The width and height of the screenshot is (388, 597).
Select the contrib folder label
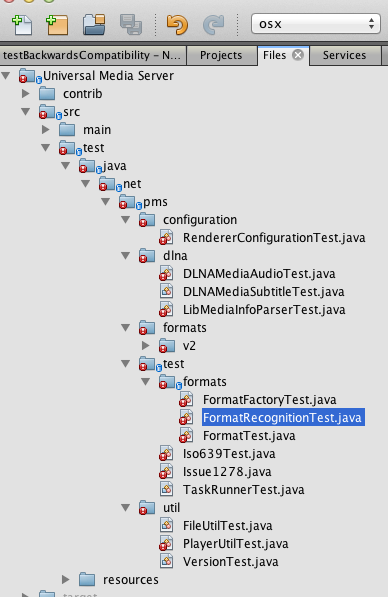pyautogui.click(x=83, y=93)
